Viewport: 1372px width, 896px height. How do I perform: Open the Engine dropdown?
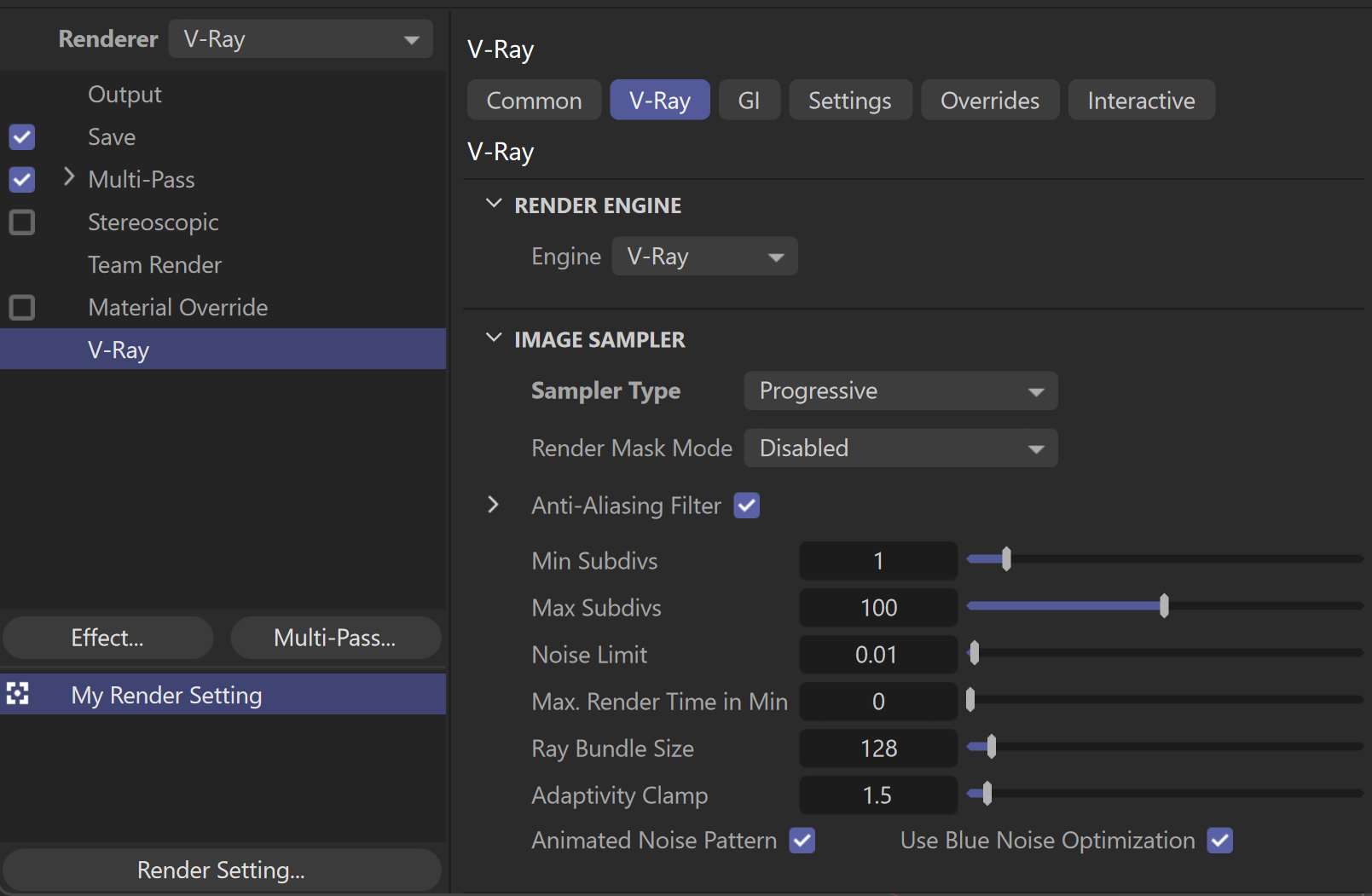(705, 257)
